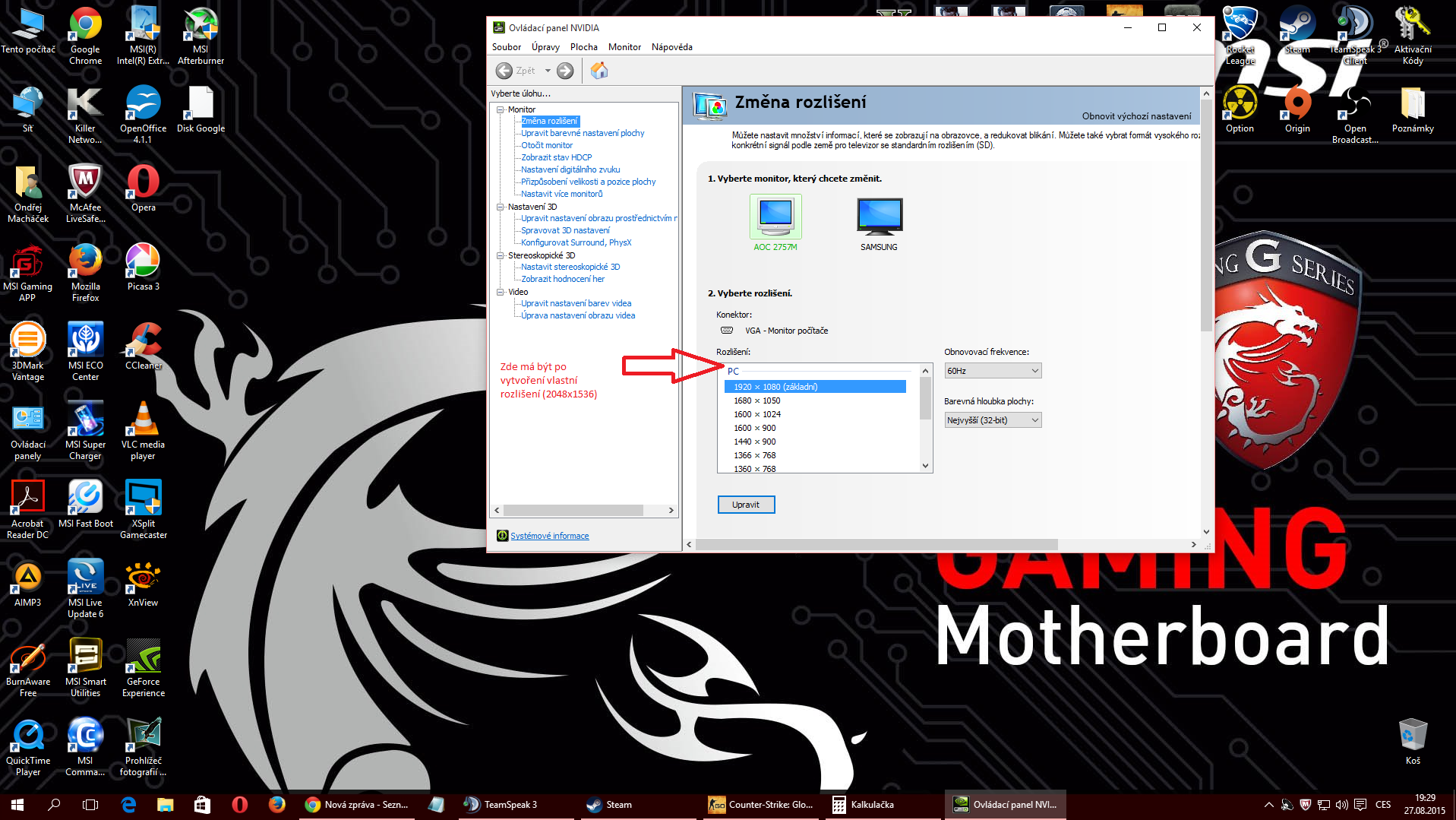Click the Upravit button
The image size is (1456, 820).
coord(746,505)
